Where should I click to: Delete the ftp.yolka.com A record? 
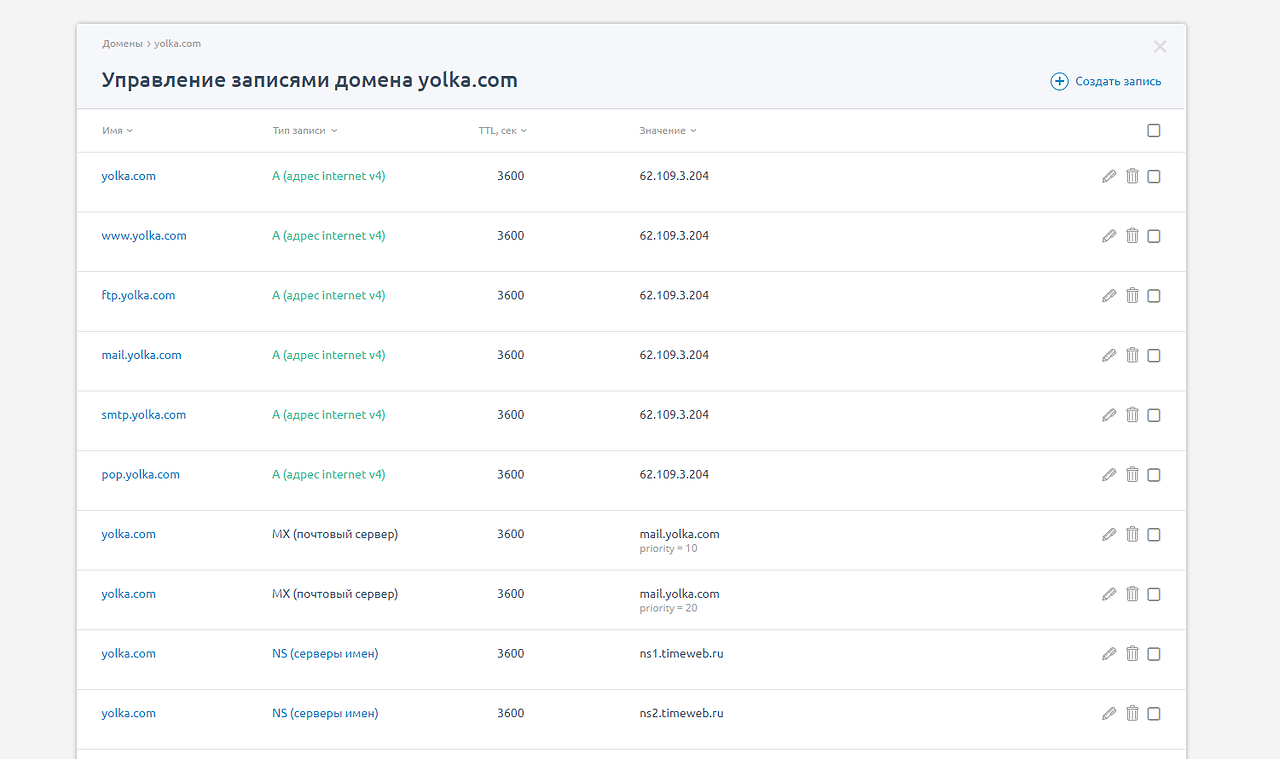[1132, 296]
